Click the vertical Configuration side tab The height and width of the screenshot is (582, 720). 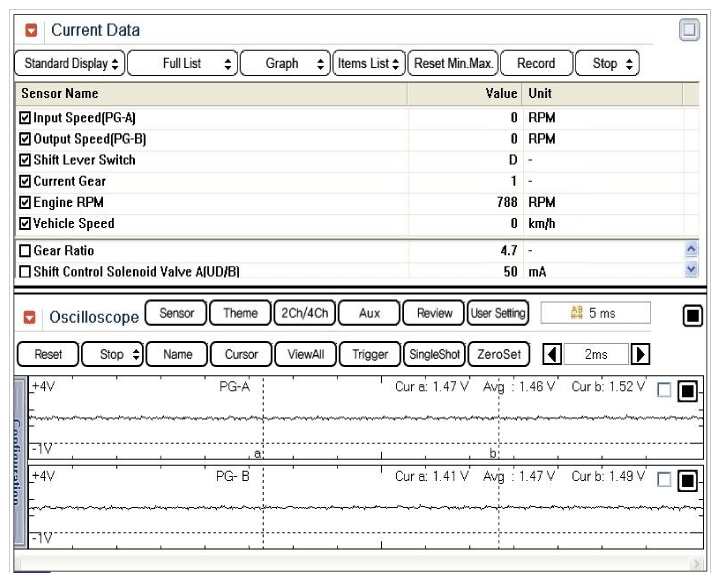pyautogui.click(x=20, y=462)
